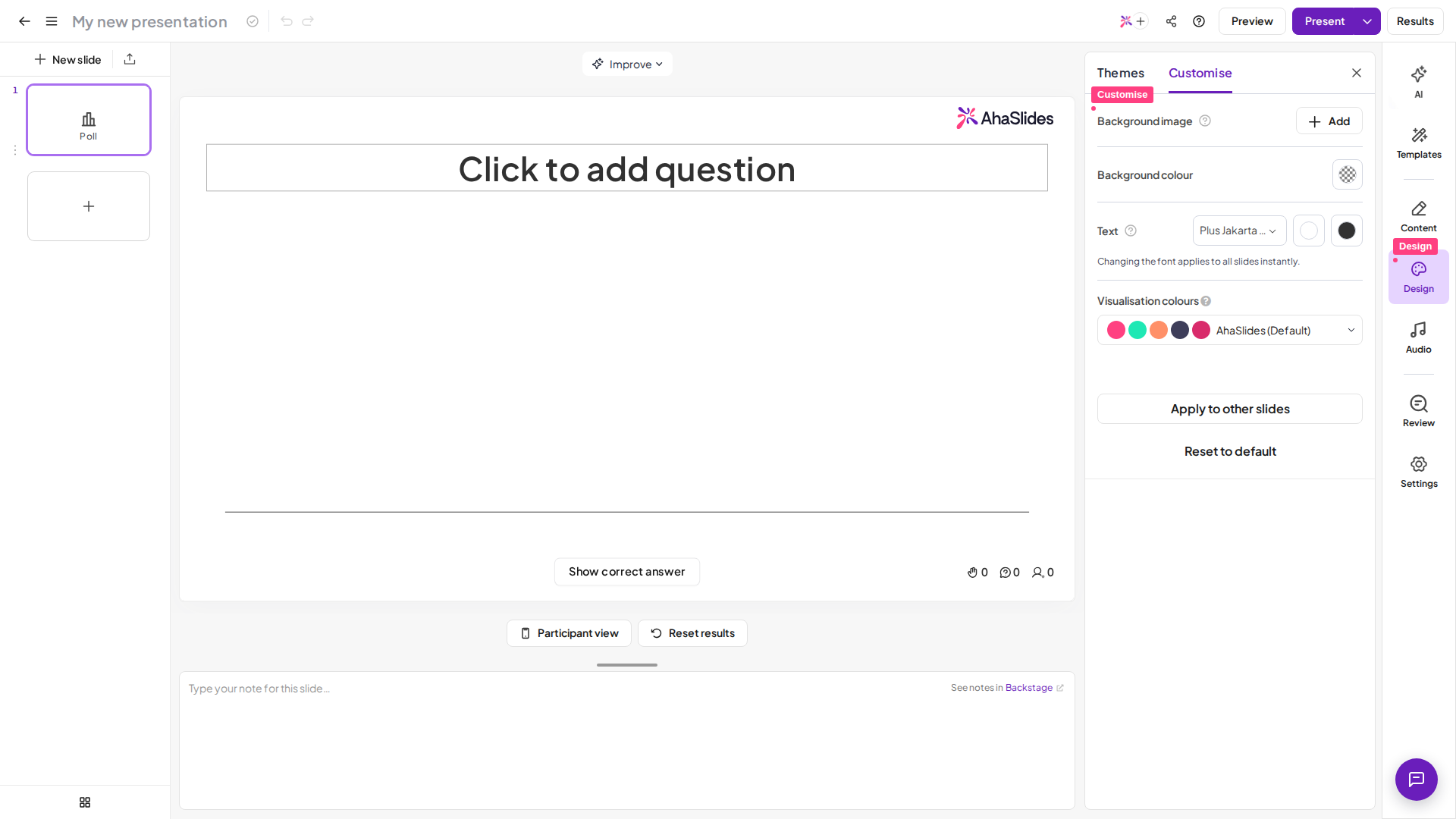Expand the AhaSlides (Default) colour palette dropdown
Screen dimensions: 1456x819
(1229, 330)
